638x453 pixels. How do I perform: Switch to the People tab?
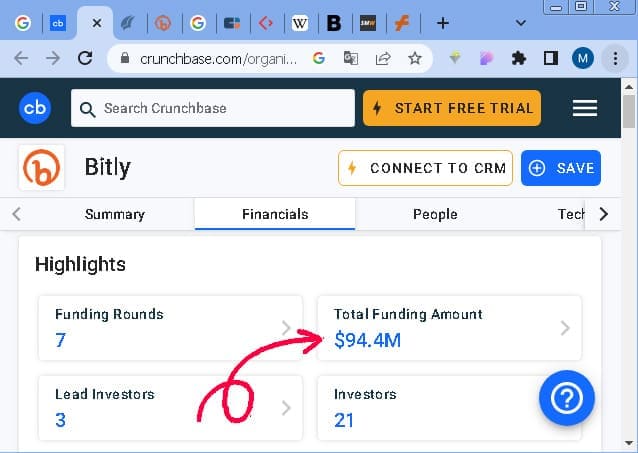point(435,214)
